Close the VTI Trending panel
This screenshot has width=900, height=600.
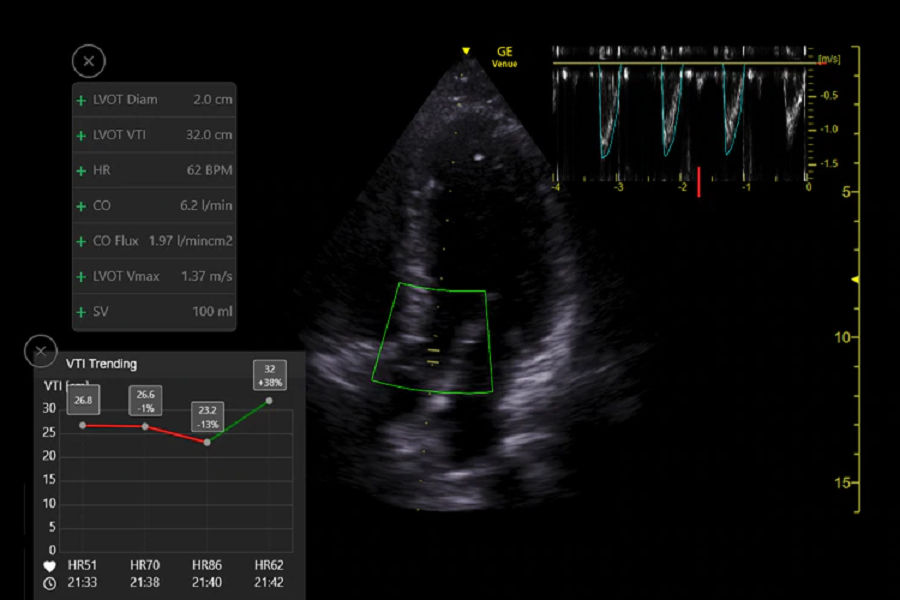tap(40, 351)
